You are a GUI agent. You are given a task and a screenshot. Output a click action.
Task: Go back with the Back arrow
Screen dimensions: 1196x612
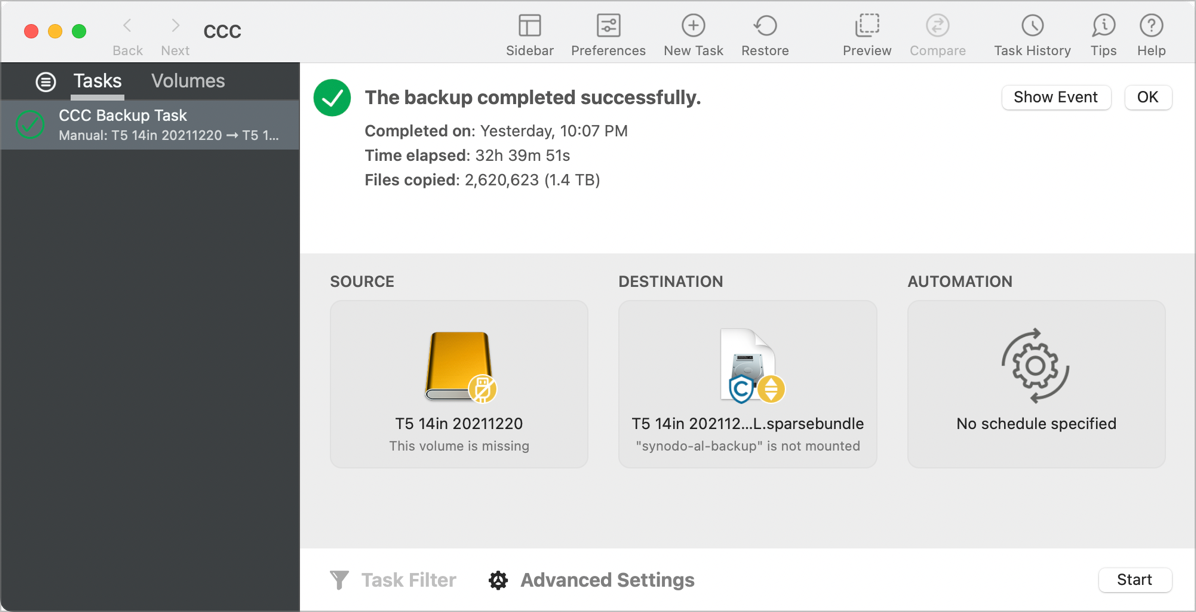point(127,27)
